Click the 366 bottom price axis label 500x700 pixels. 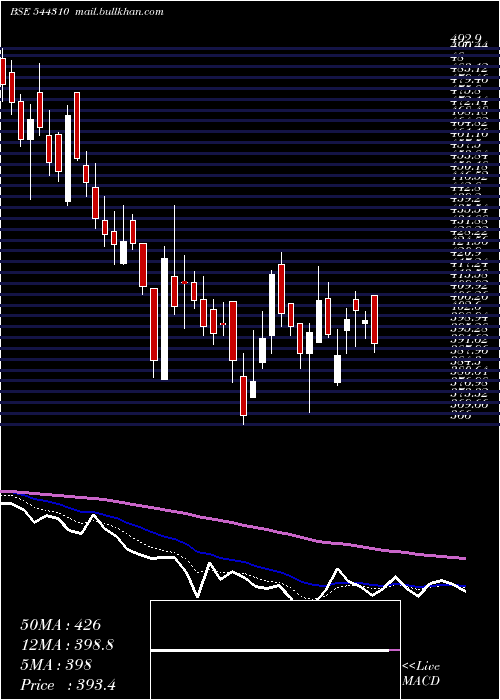pyautogui.click(x=460, y=417)
